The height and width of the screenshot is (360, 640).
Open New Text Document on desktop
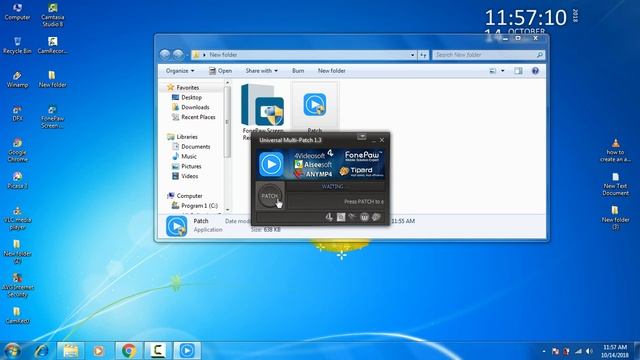(615, 184)
